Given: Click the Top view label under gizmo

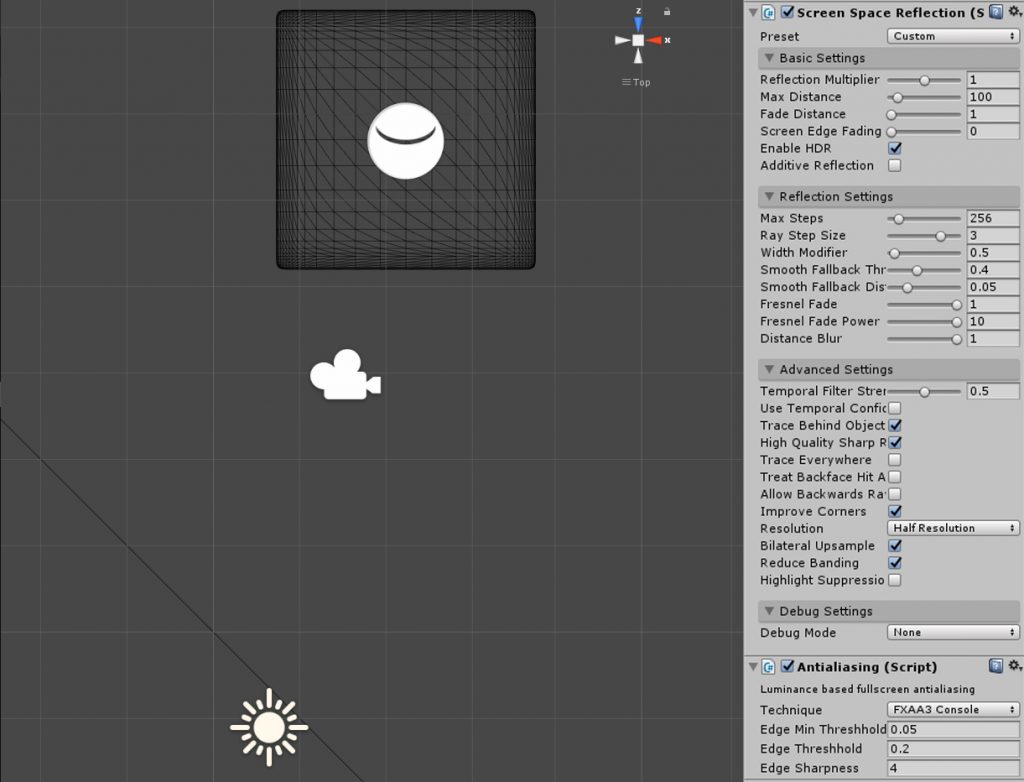Looking at the screenshot, I should point(636,82).
